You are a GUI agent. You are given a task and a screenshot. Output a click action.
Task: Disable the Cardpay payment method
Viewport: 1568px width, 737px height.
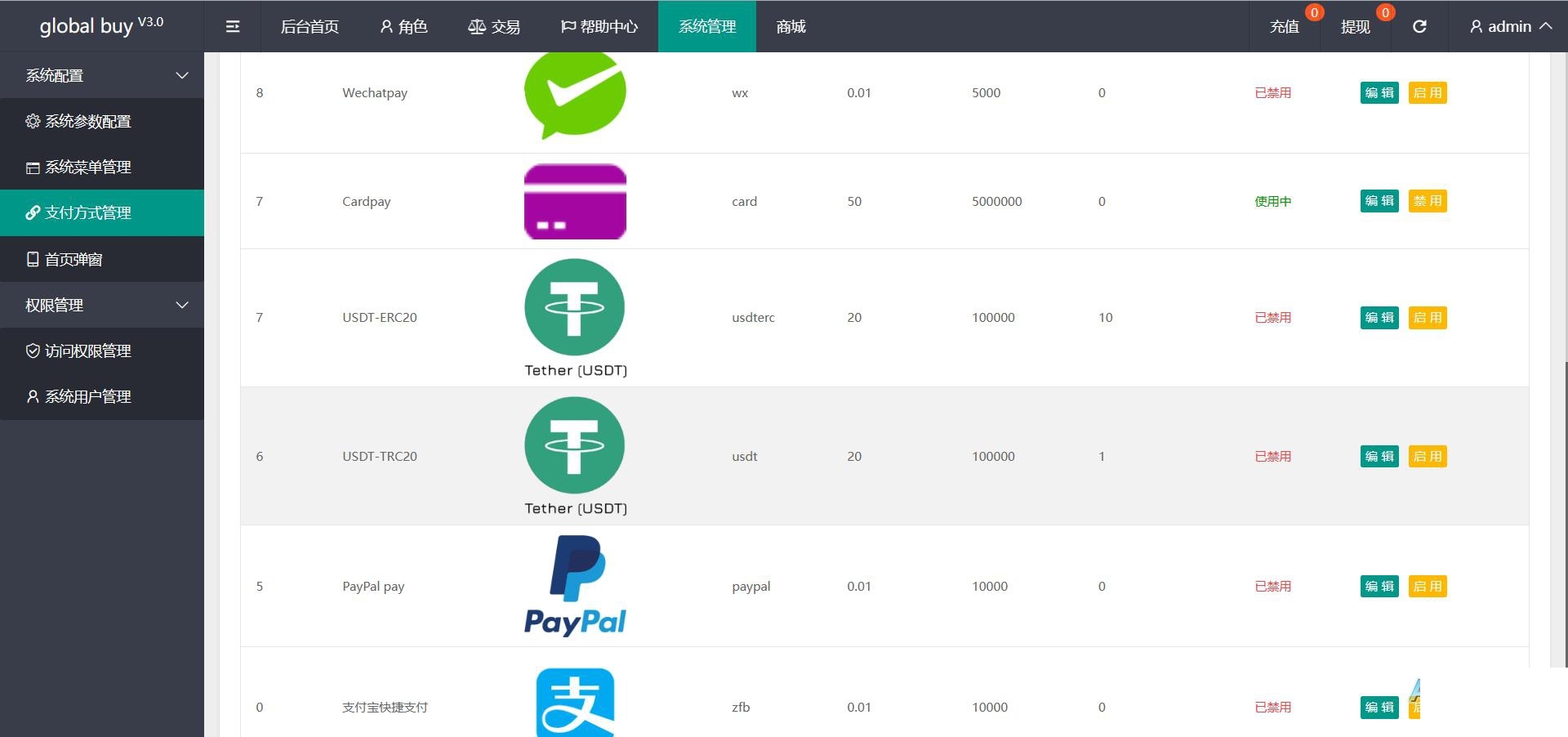pyautogui.click(x=1428, y=201)
